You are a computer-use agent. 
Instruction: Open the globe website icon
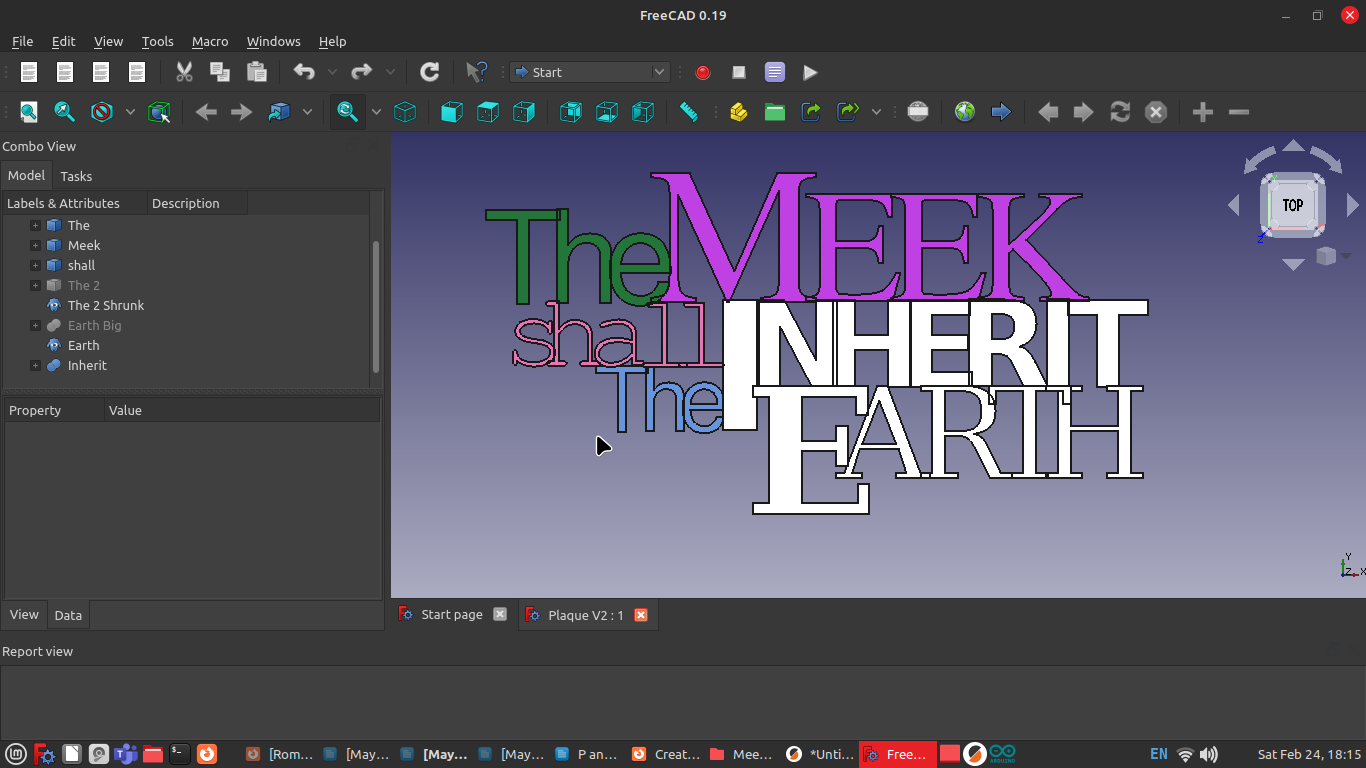click(964, 112)
